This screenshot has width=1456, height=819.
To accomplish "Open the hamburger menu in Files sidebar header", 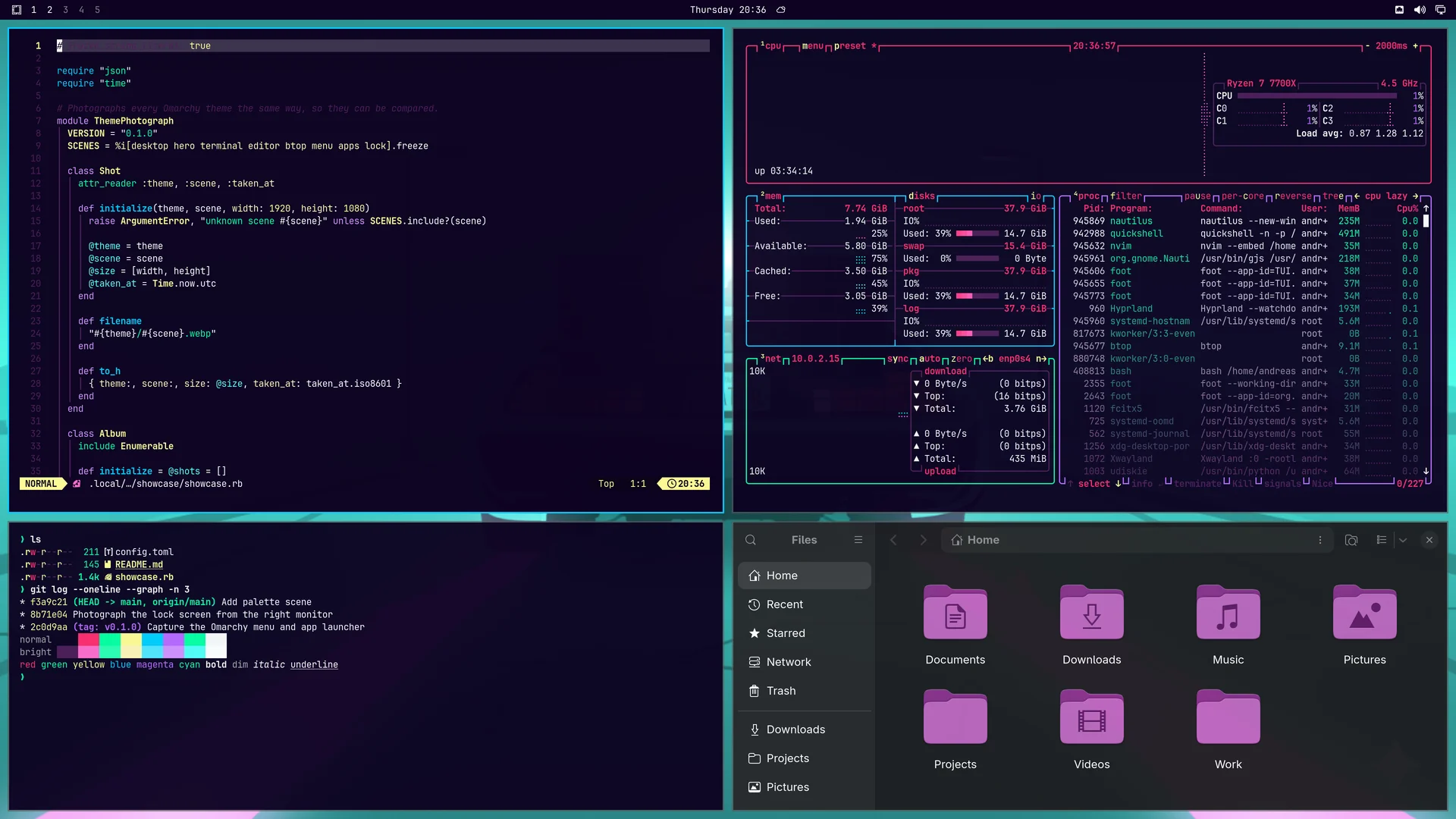I will point(858,540).
